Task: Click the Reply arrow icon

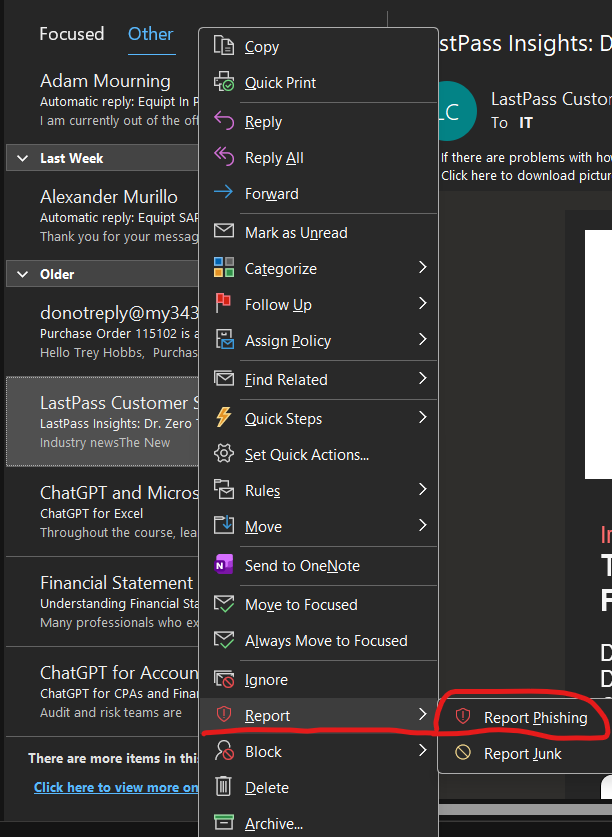Action: click(224, 121)
